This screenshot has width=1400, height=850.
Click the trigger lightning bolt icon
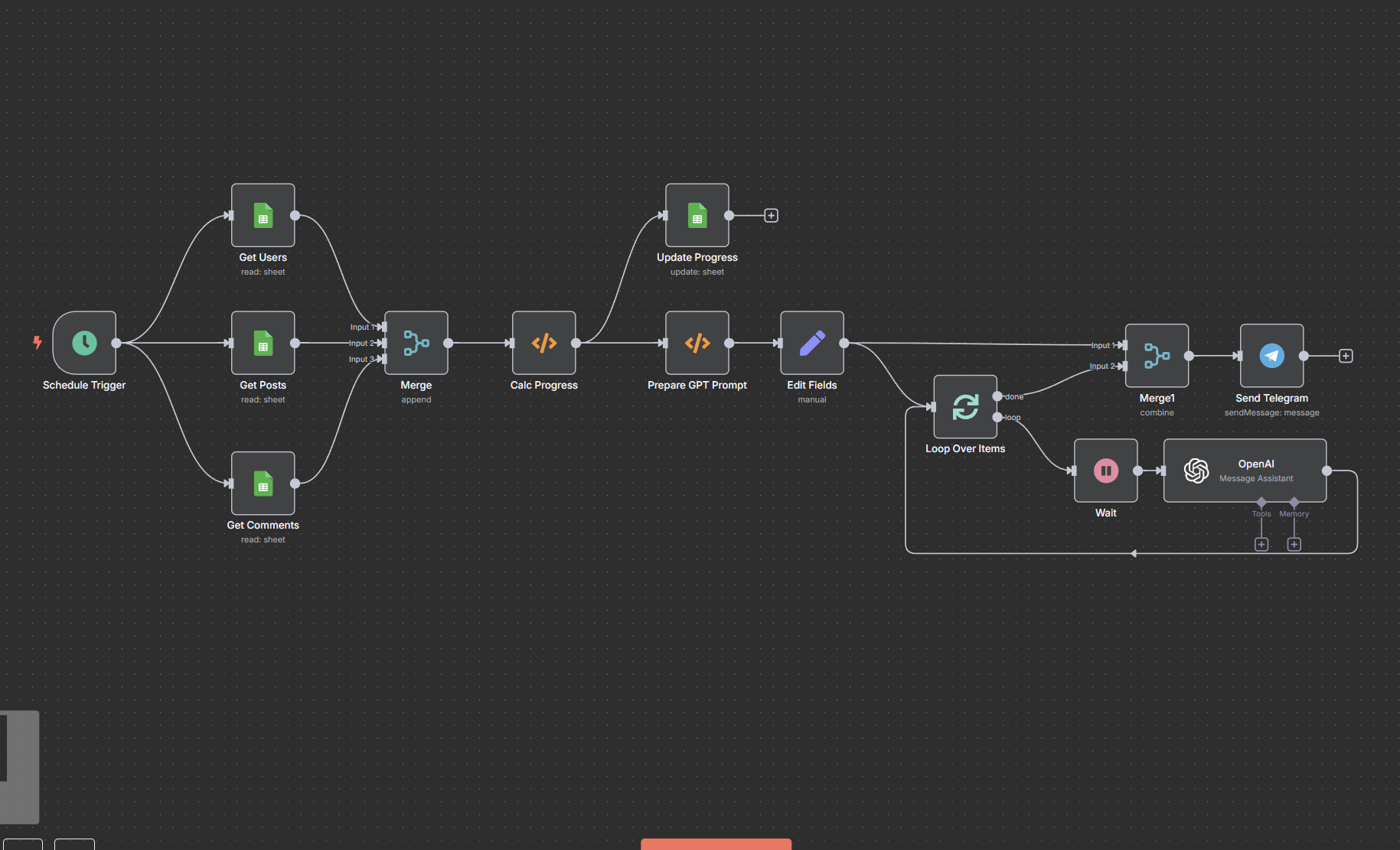point(37,342)
